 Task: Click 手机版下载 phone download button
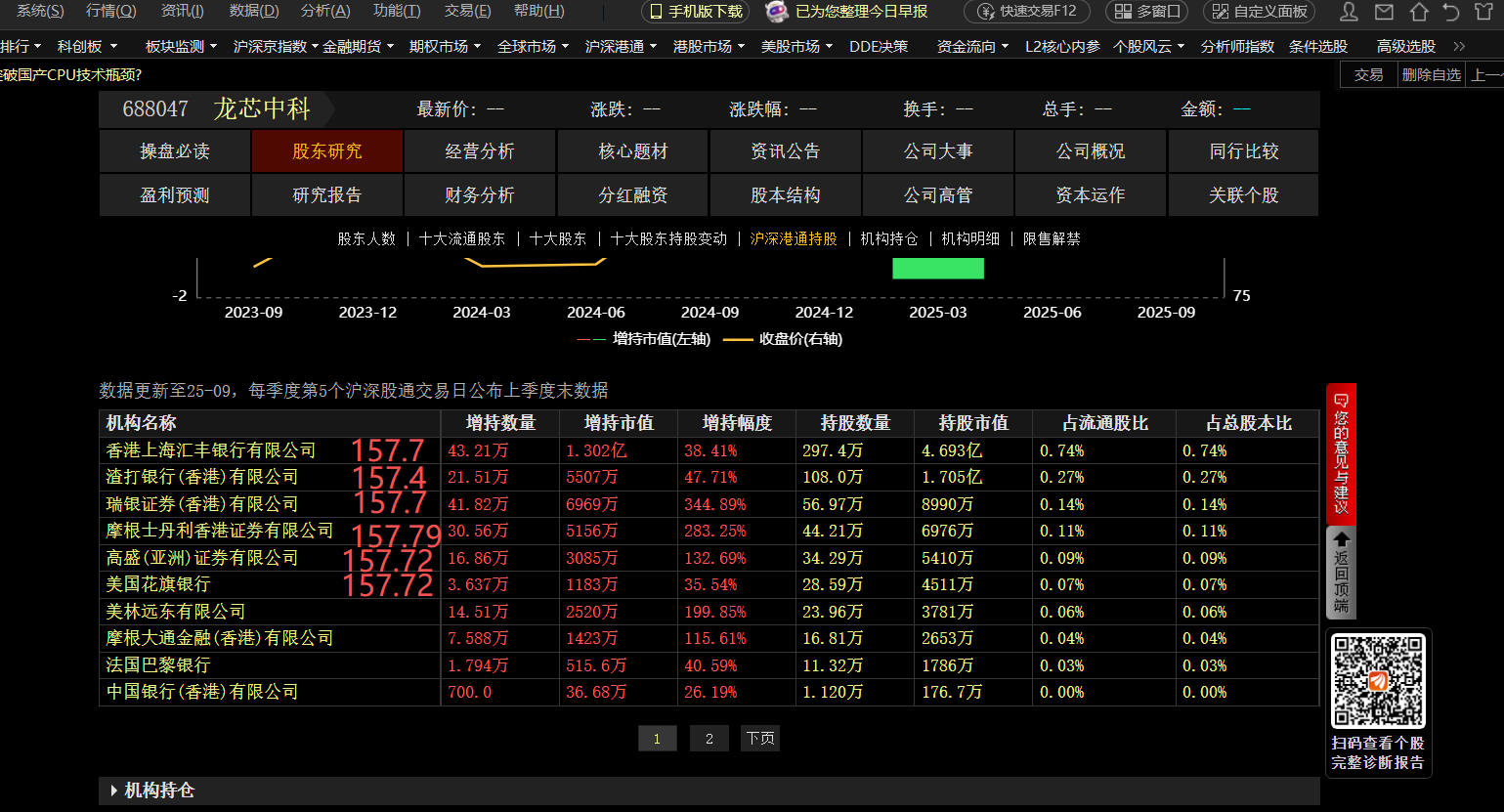pos(697,12)
